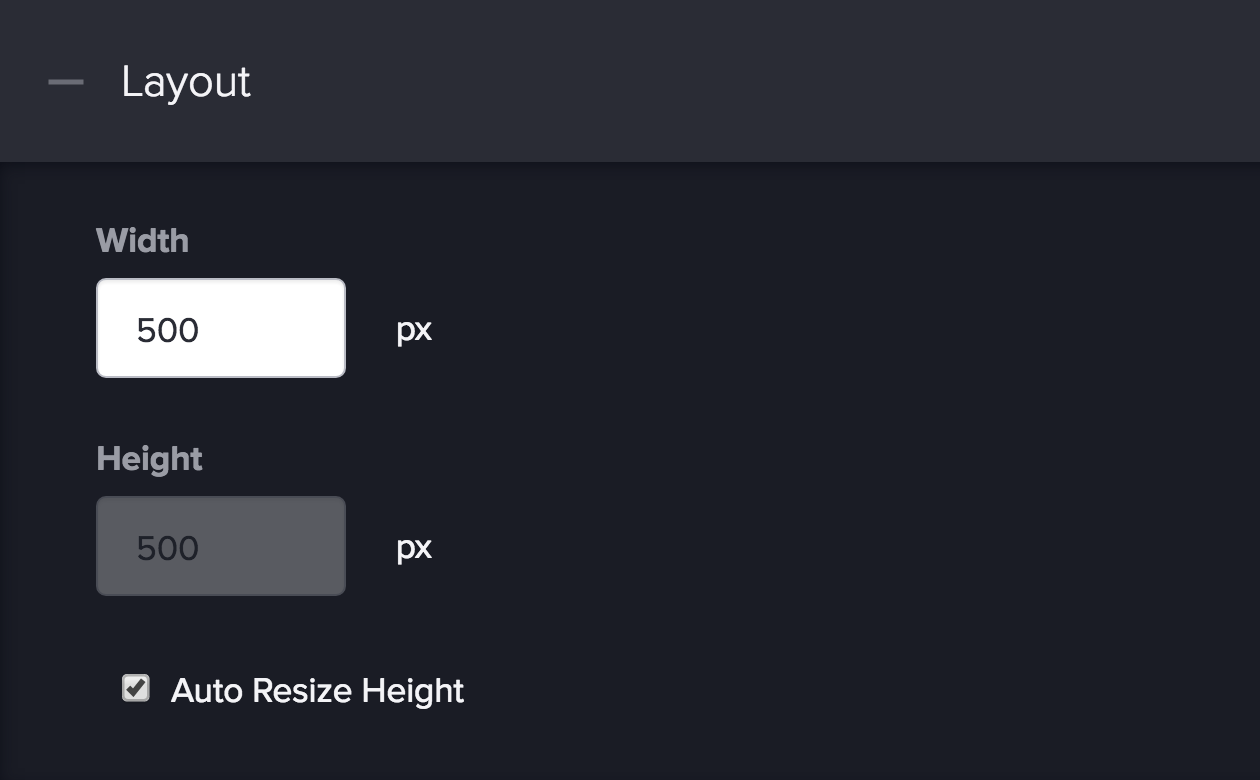The height and width of the screenshot is (780, 1260).
Task: Click the Width label
Action: (x=142, y=241)
